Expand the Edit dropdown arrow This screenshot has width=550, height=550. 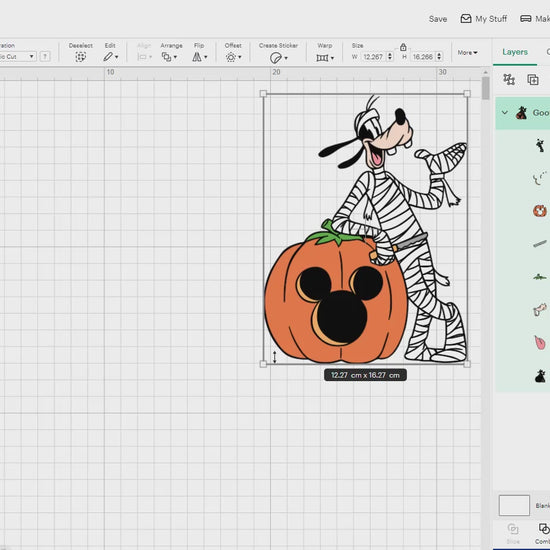point(116,57)
